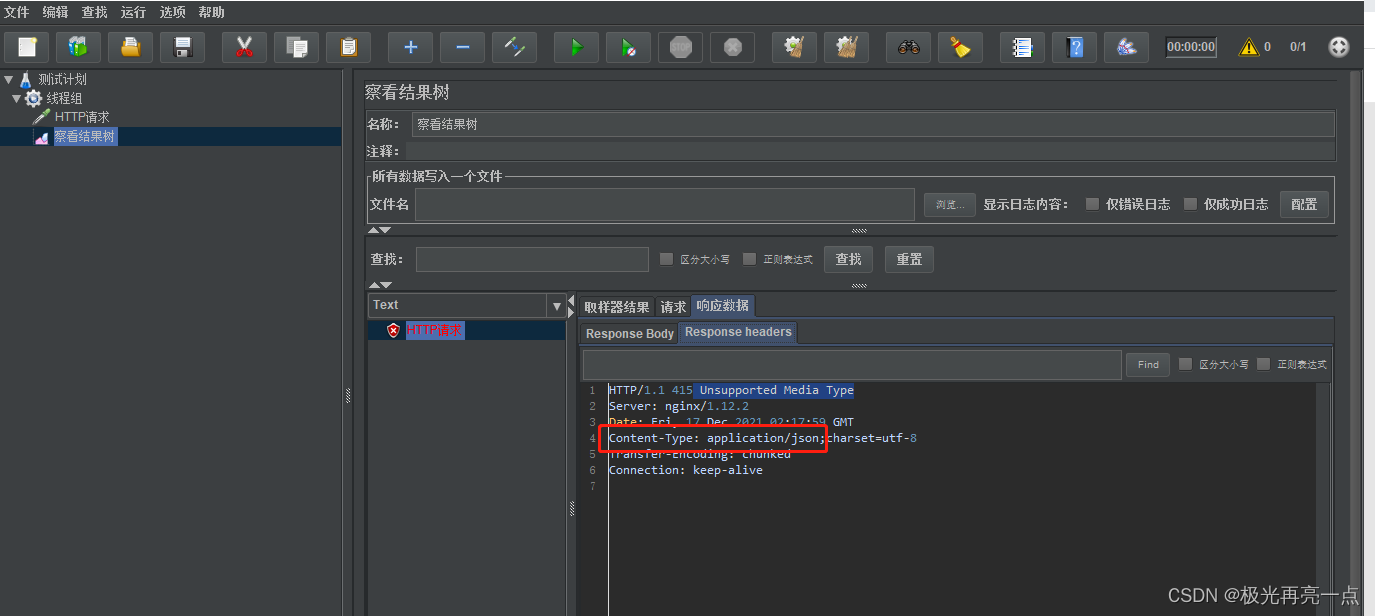The height and width of the screenshot is (616, 1375).
Task: Click the Copy icon in the toolbar
Action: (x=296, y=47)
